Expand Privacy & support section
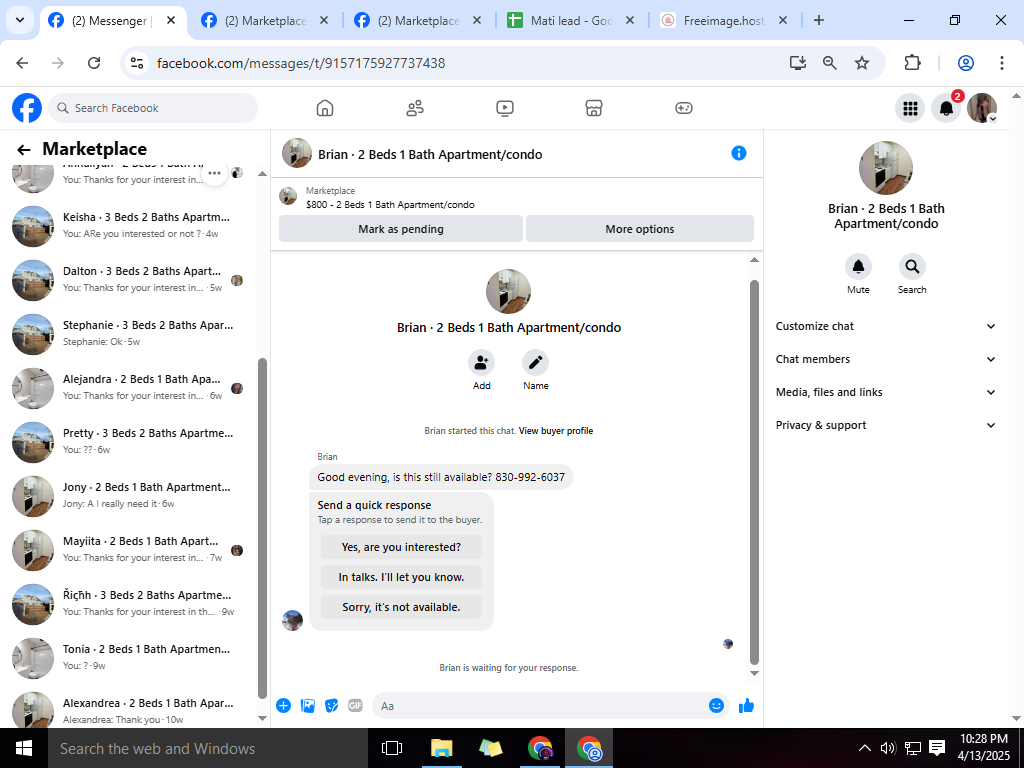 click(886, 425)
